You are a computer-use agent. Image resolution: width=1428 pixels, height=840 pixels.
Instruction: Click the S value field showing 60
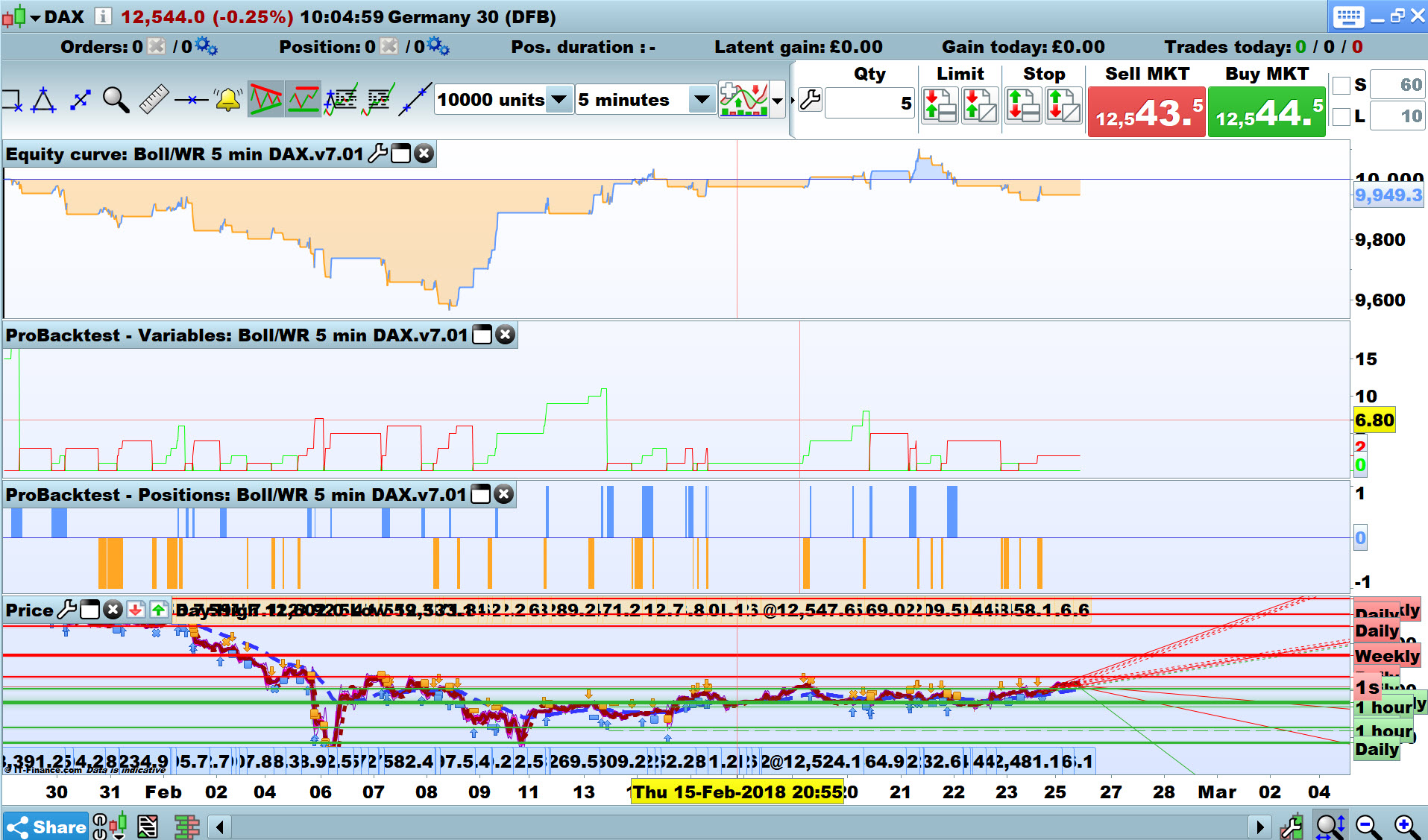(x=1397, y=85)
